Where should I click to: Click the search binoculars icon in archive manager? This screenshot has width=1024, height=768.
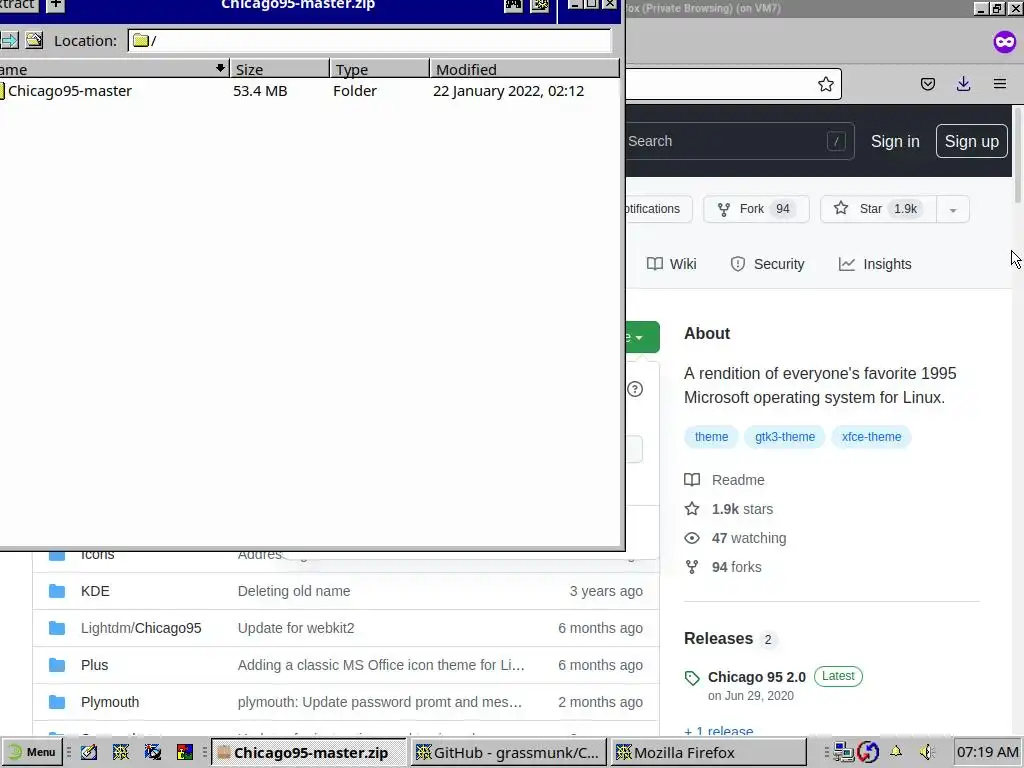click(513, 5)
